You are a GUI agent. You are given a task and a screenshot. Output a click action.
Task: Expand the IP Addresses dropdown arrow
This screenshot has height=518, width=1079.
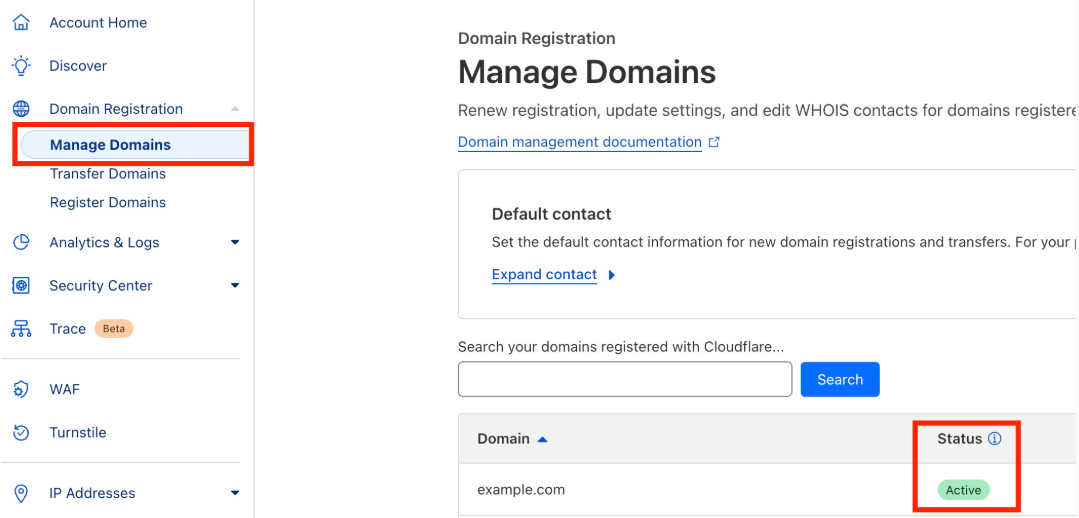[235, 493]
